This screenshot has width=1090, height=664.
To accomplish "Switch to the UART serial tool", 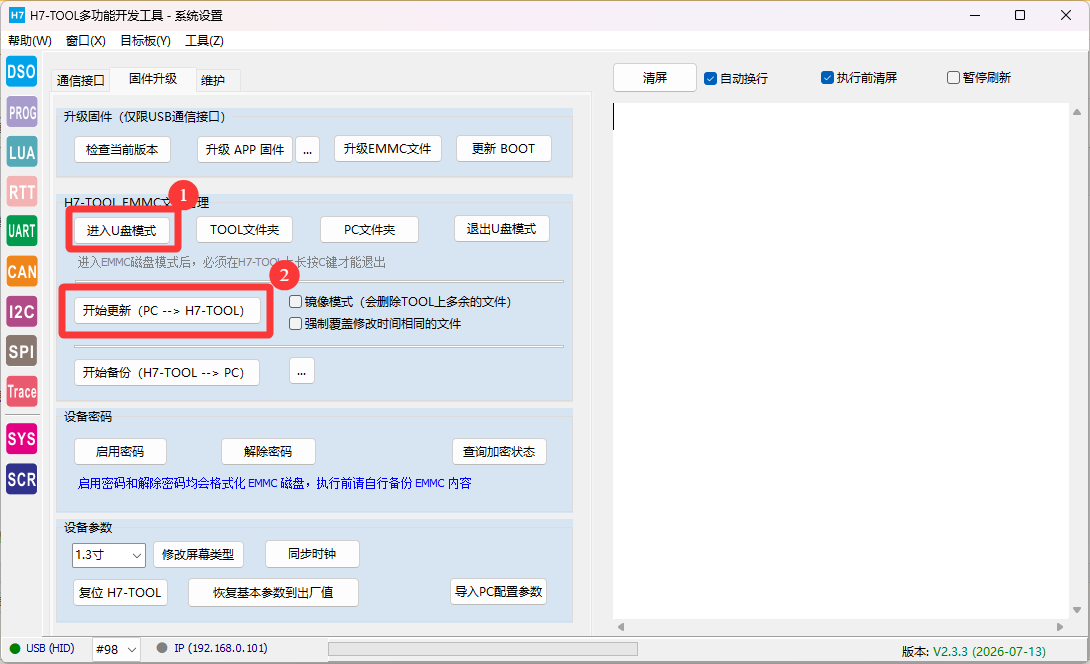I will click(x=22, y=231).
